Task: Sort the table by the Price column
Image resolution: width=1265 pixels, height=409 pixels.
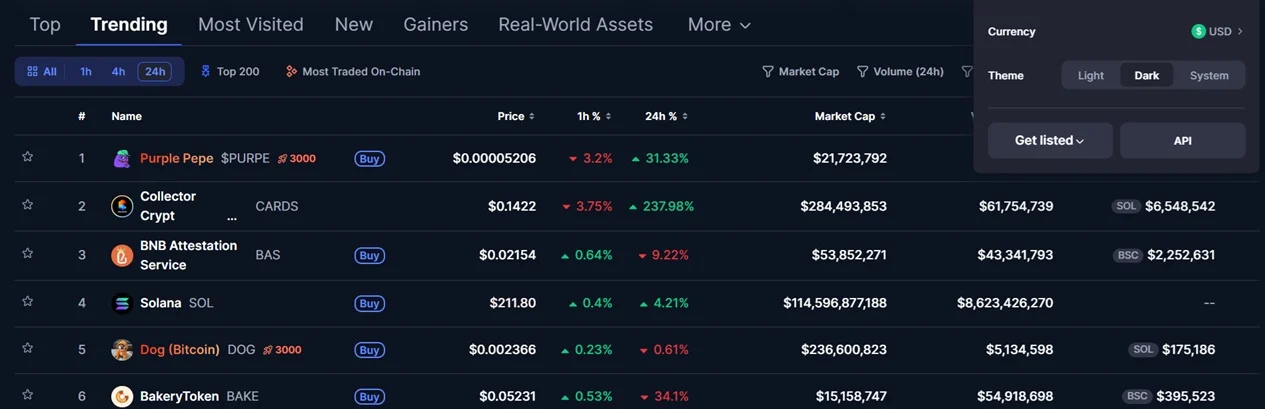Action: (516, 116)
